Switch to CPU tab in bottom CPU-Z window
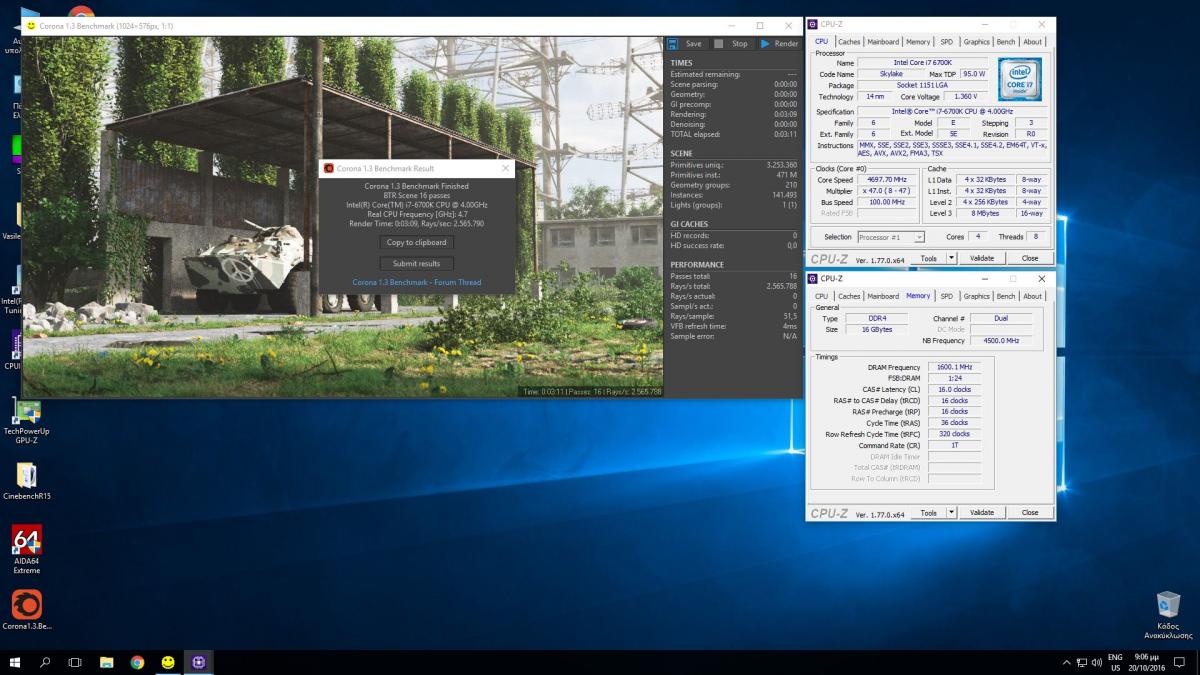The width and height of the screenshot is (1200, 675). tap(821, 296)
